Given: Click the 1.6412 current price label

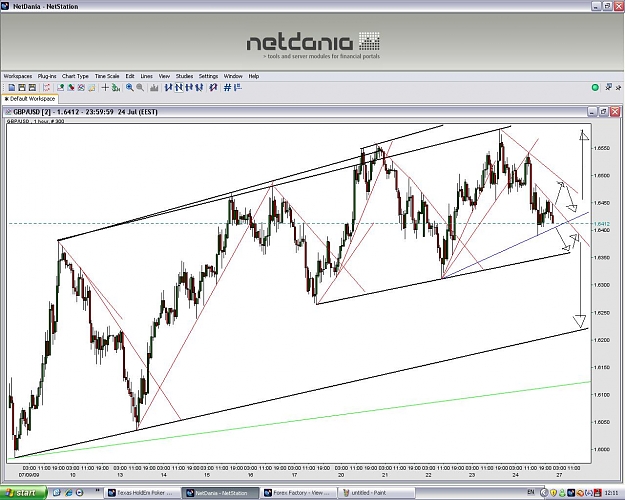Looking at the screenshot, I should coord(601,224).
